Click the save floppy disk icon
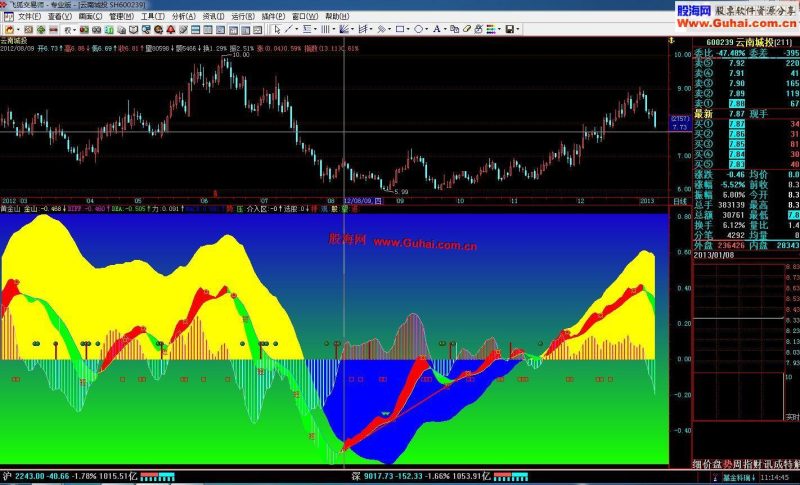Screen dimensions: 800x485 click(509, 30)
